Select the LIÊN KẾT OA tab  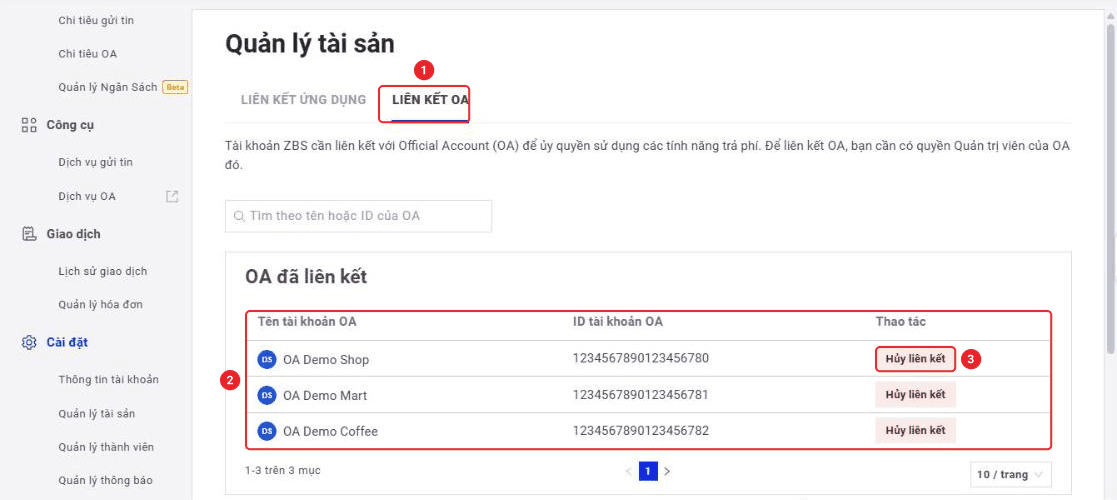430,99
